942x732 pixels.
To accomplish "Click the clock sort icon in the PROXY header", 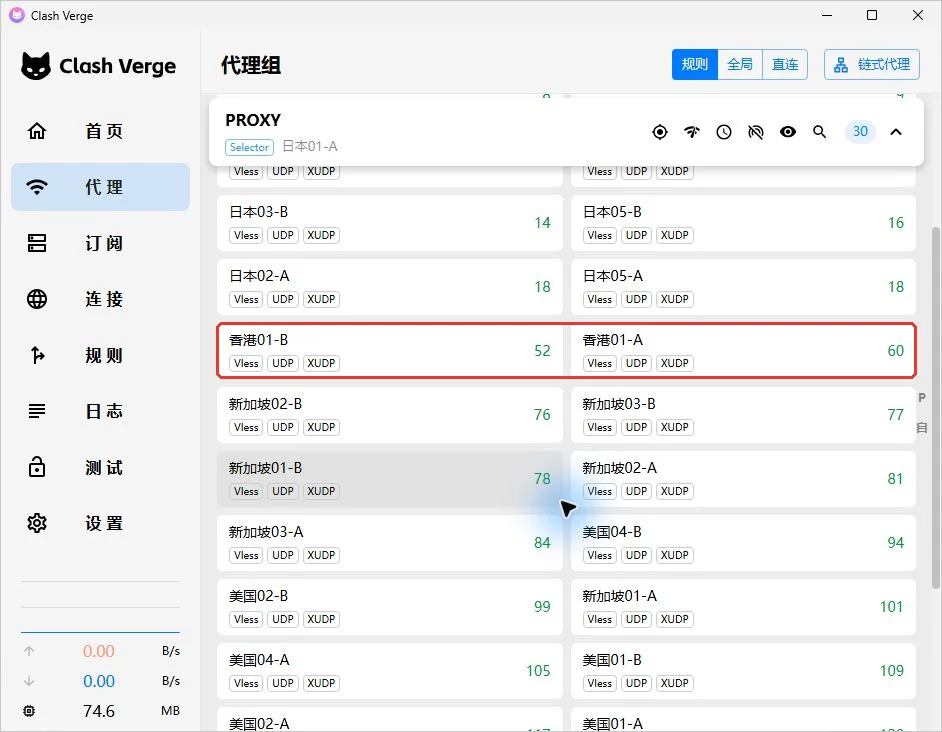I will point(724,132).
